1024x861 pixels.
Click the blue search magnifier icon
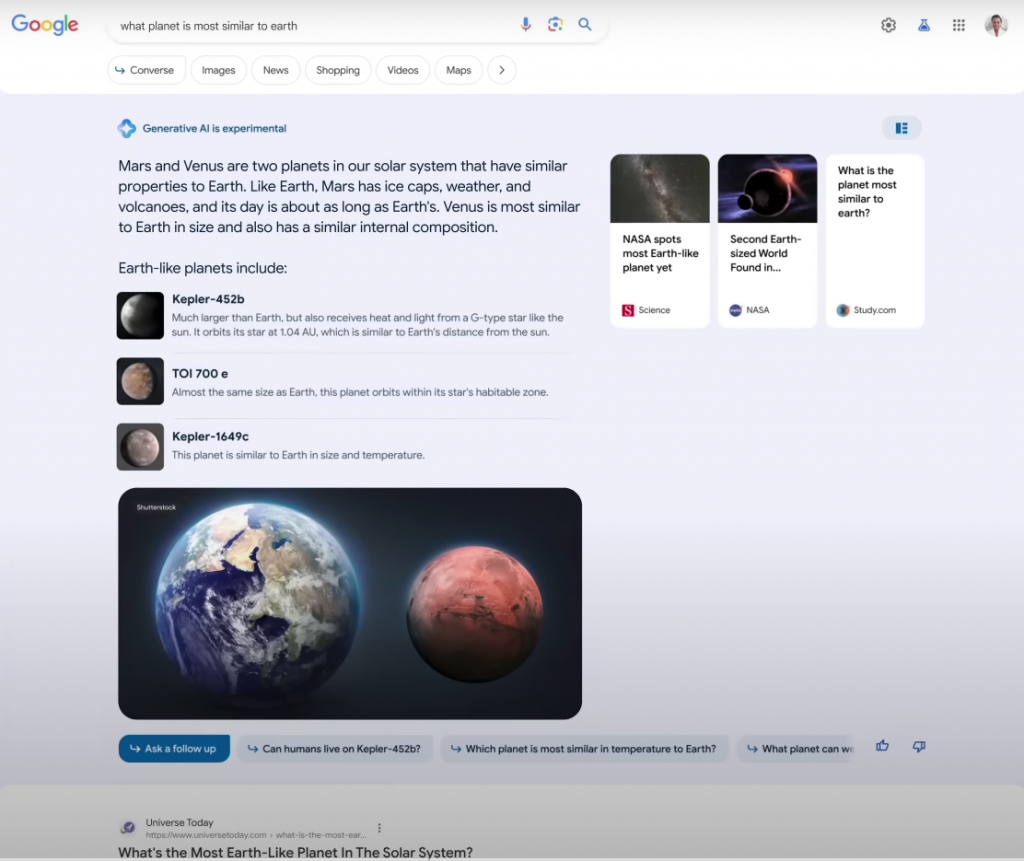(x=585, y=25)
